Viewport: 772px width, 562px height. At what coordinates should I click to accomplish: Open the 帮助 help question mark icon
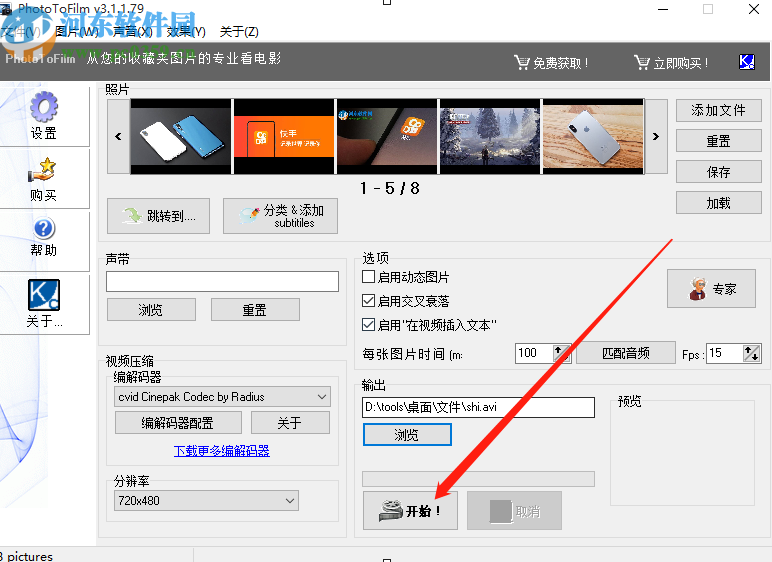[44, 229]
